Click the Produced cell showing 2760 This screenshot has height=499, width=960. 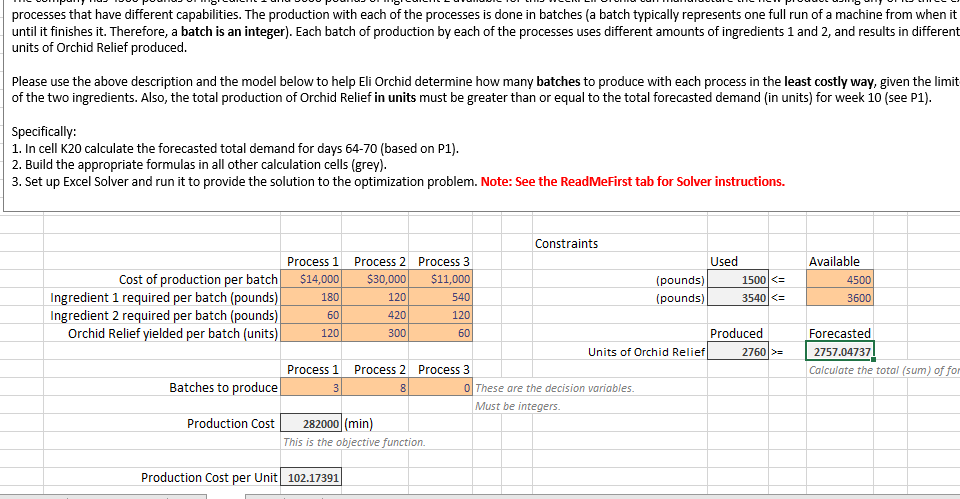point(738,352)
